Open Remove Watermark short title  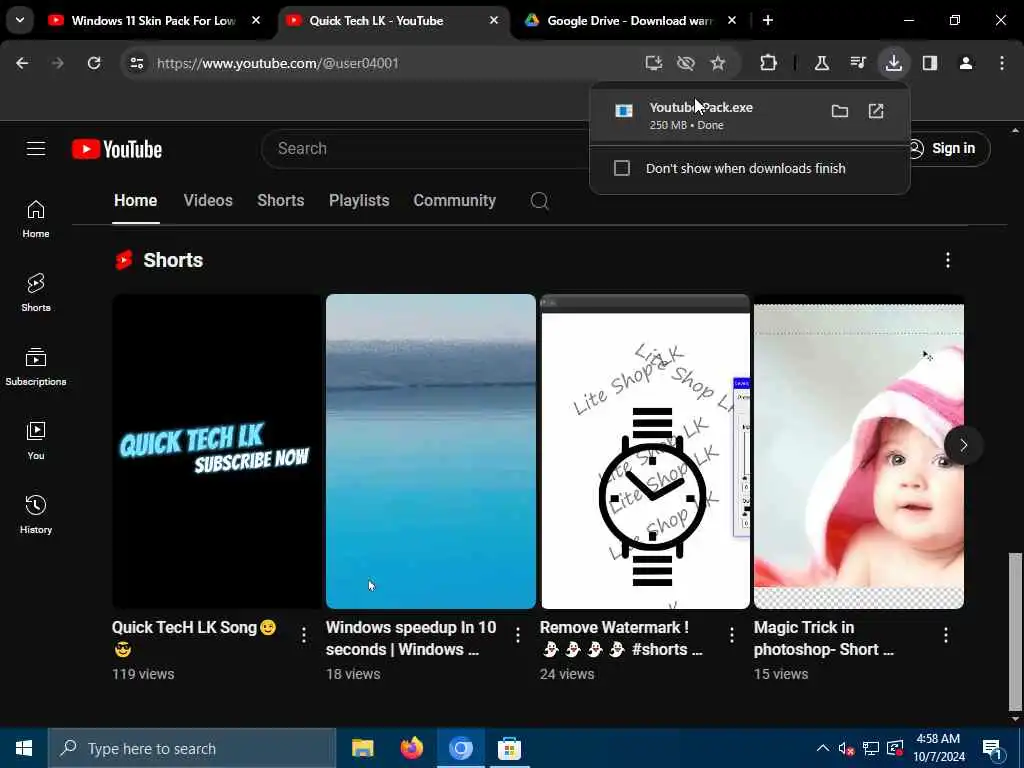[621, 638]
